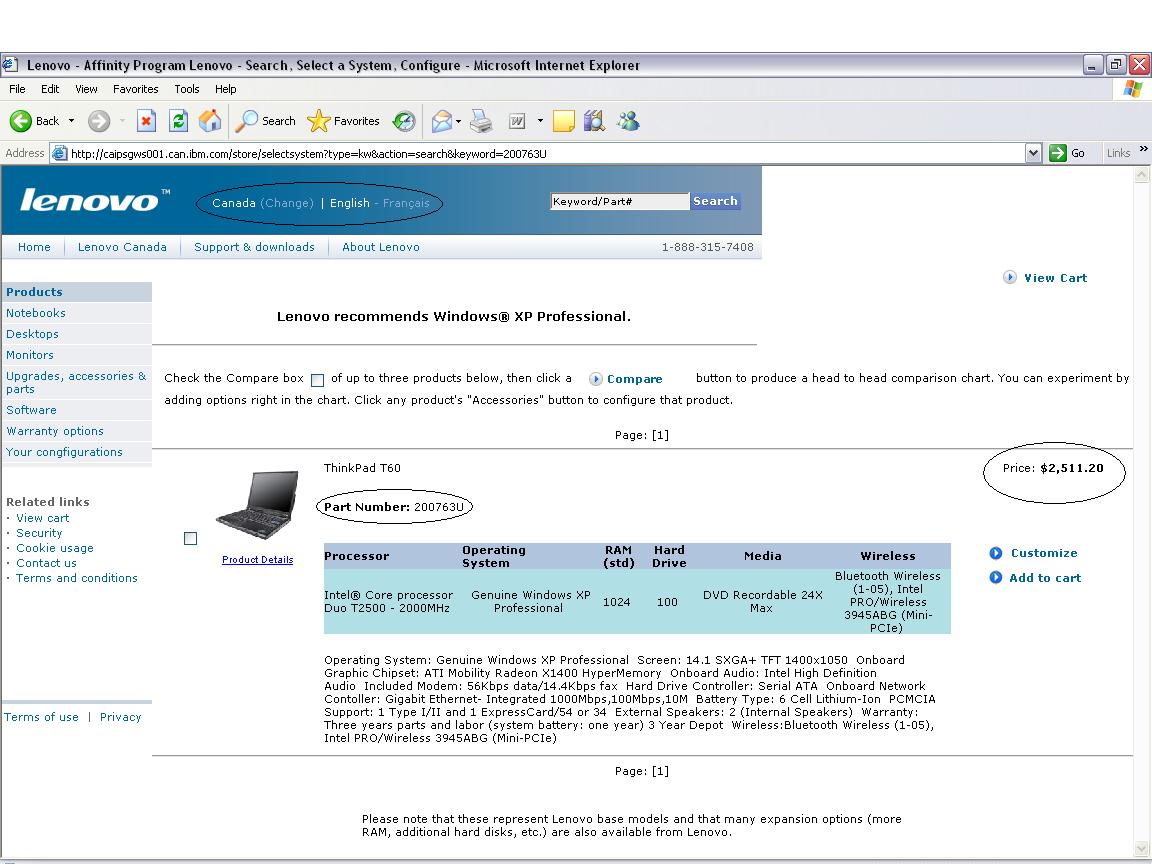Open Support & downloads tab
The image size is (1152, 864).
(x=254, y=247)
